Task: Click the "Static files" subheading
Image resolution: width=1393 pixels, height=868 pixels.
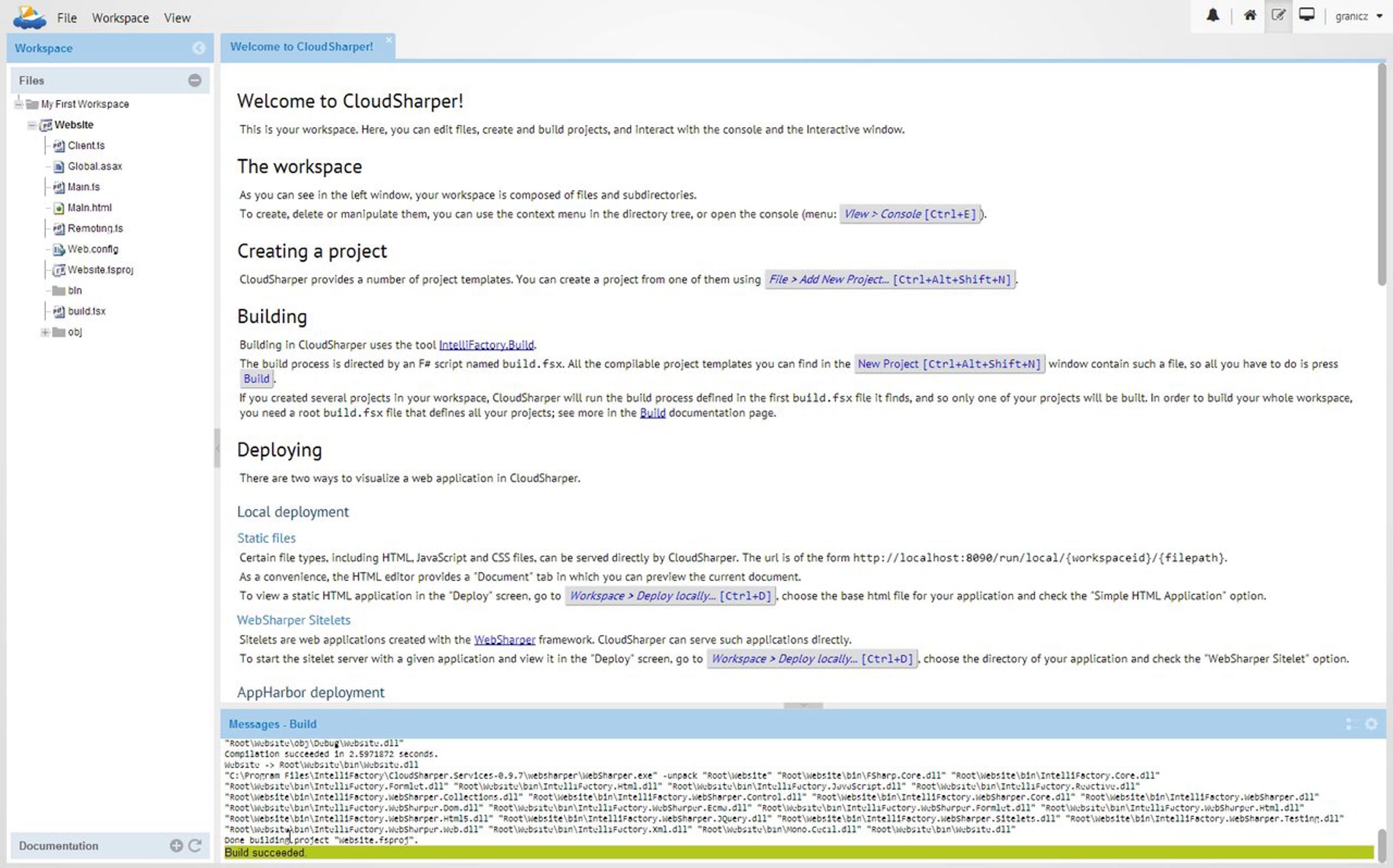Action: (266, 538)
